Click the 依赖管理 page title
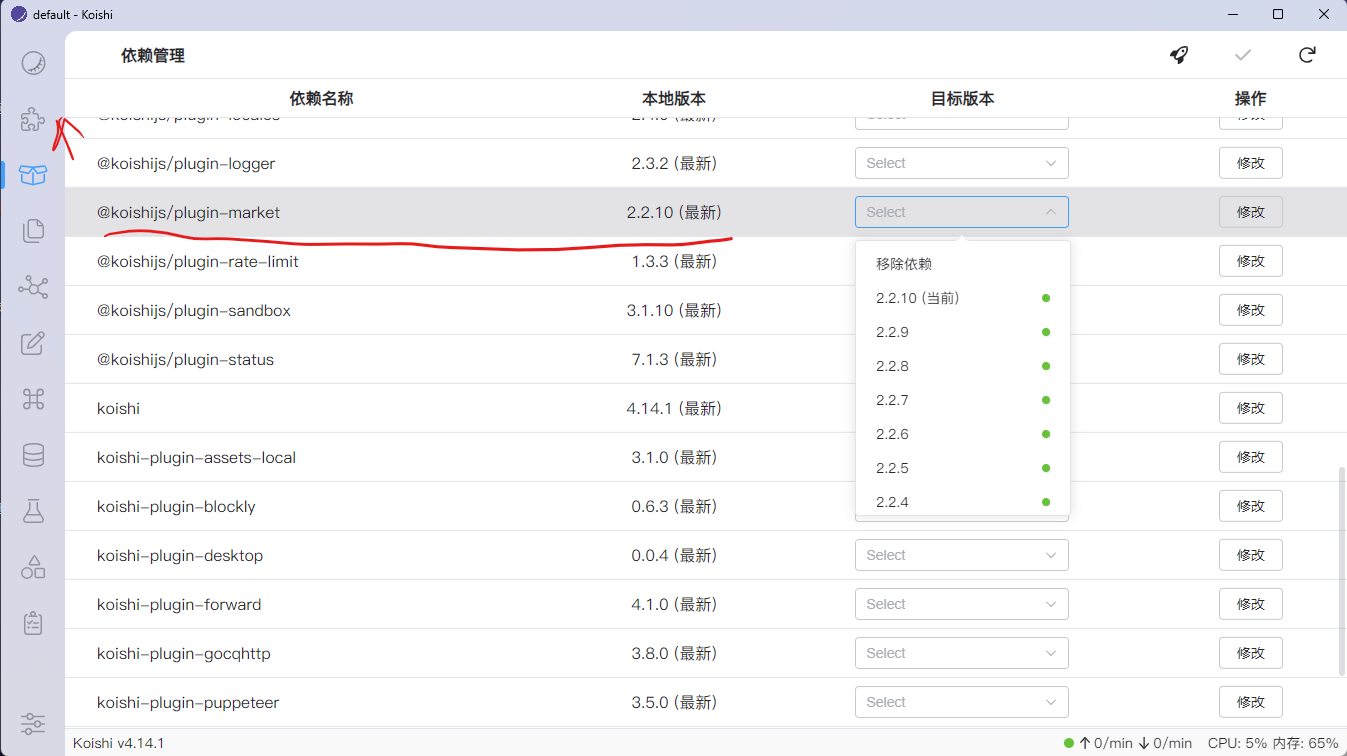The height and width of the screenshot is (756, 1347). click(153, 56)
